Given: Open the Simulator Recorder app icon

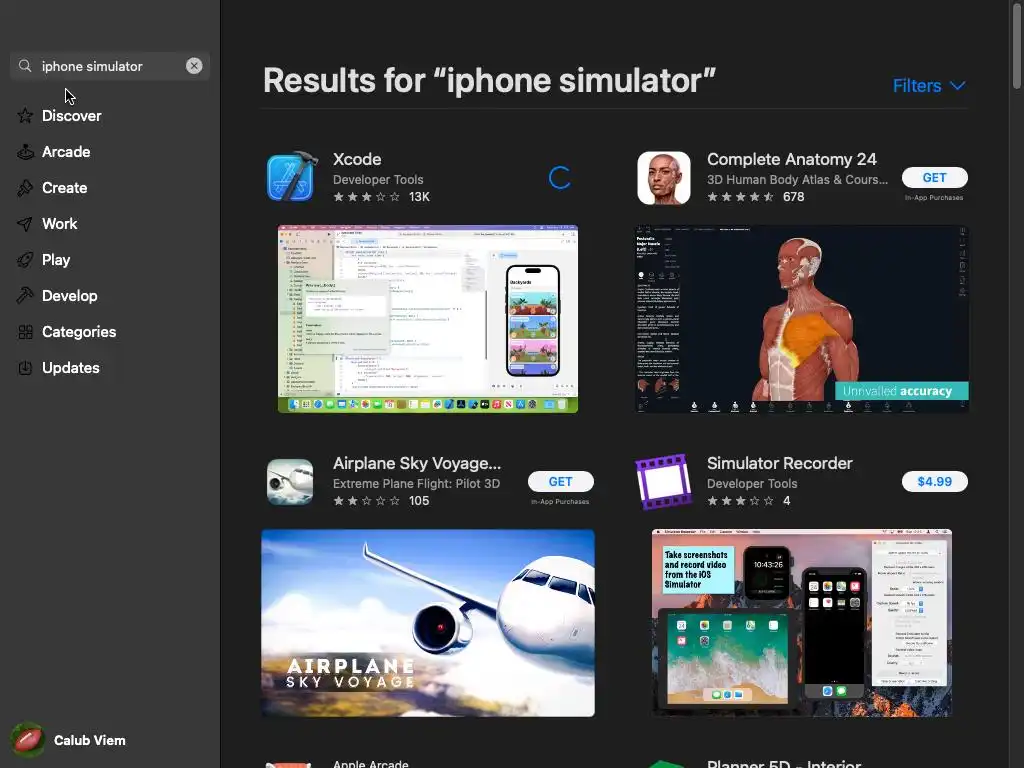Looking at the screenshot, I should point(664,482).
